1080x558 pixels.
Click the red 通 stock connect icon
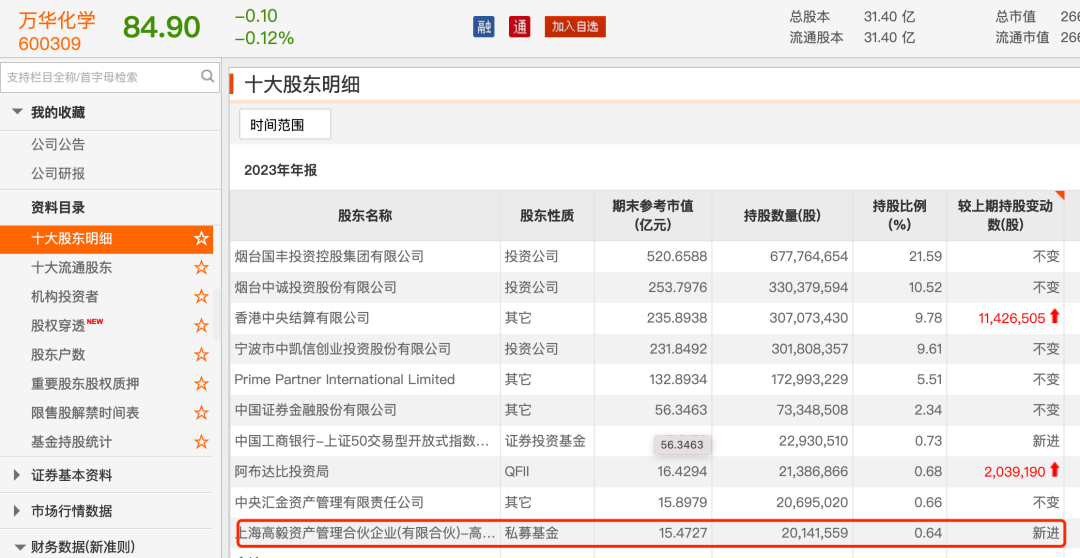coord(520,27)
